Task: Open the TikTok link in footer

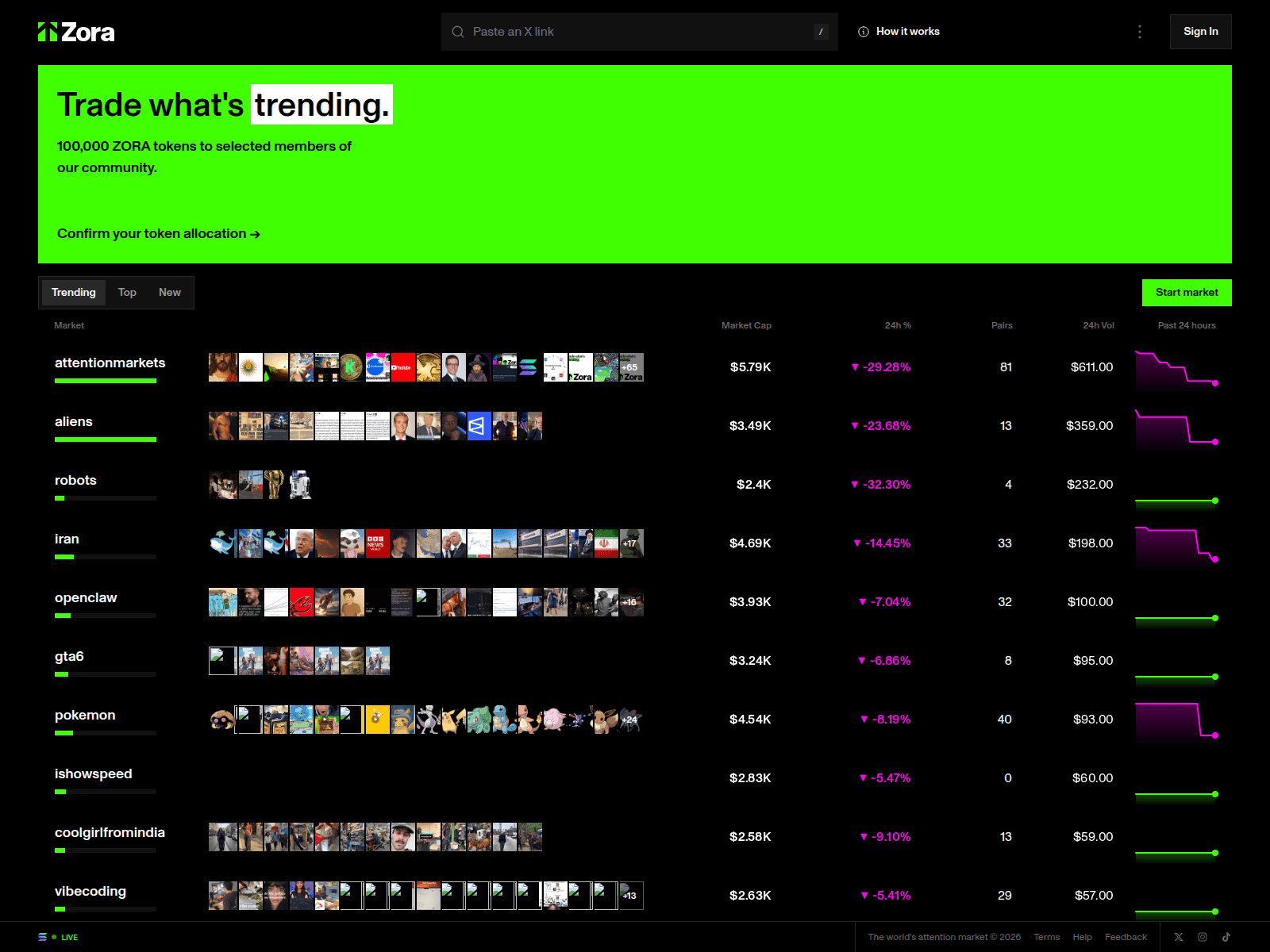Action: pyautogui.click(x=1226, y=937)
